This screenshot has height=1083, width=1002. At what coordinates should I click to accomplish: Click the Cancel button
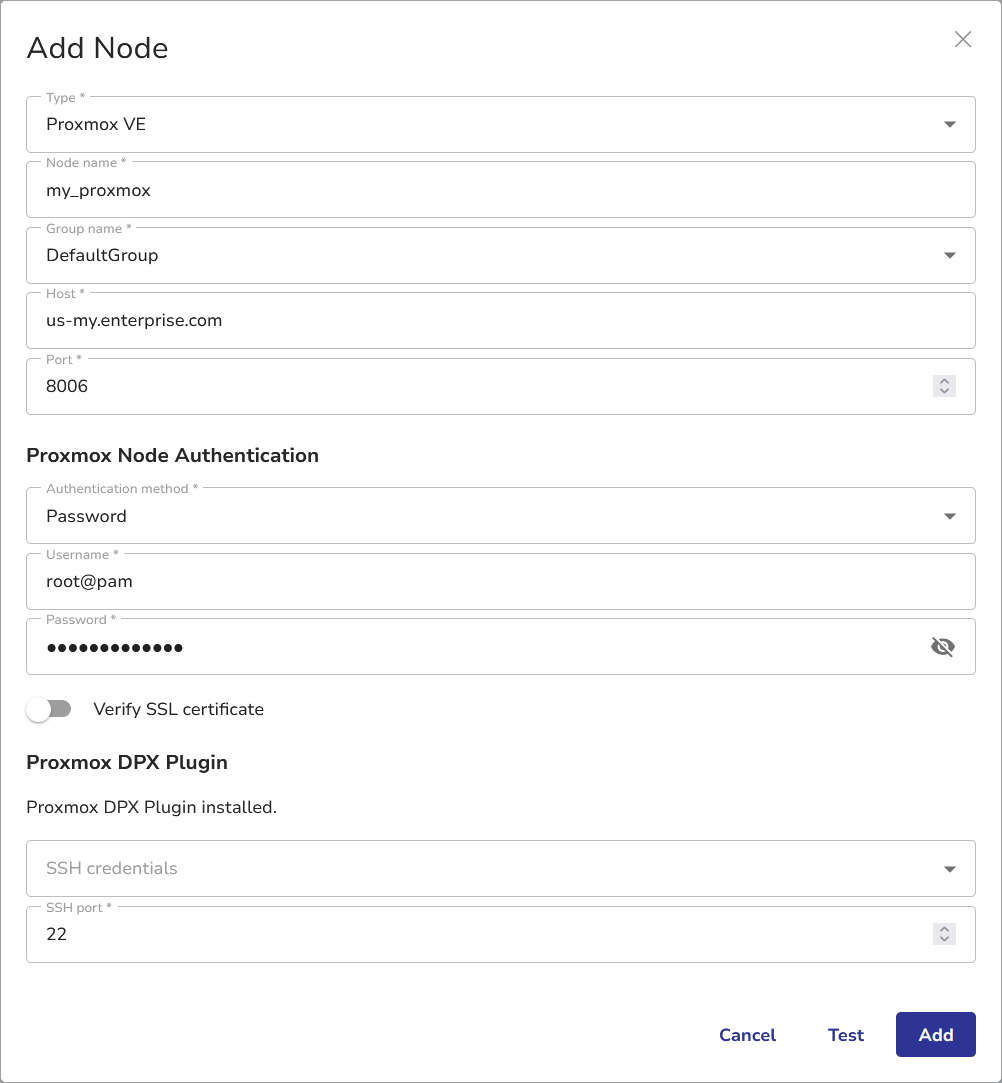[747, 1035]
